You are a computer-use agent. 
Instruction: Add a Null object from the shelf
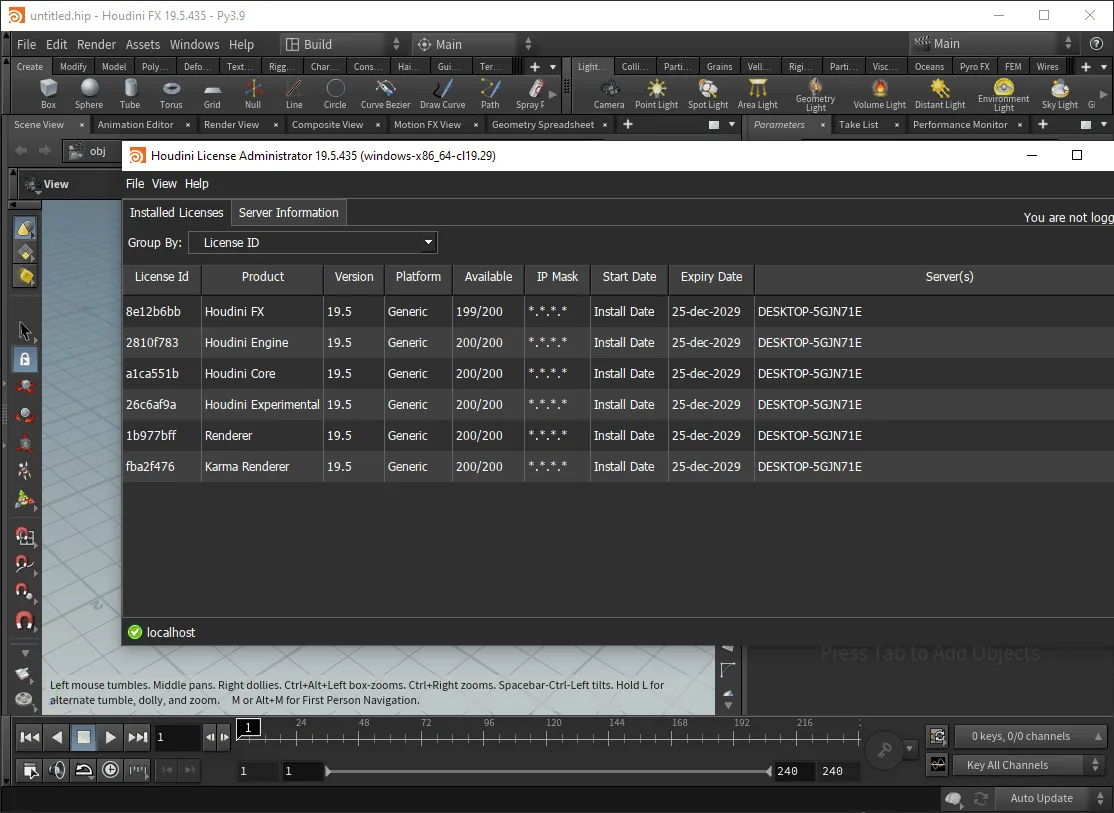coord(253,94)
